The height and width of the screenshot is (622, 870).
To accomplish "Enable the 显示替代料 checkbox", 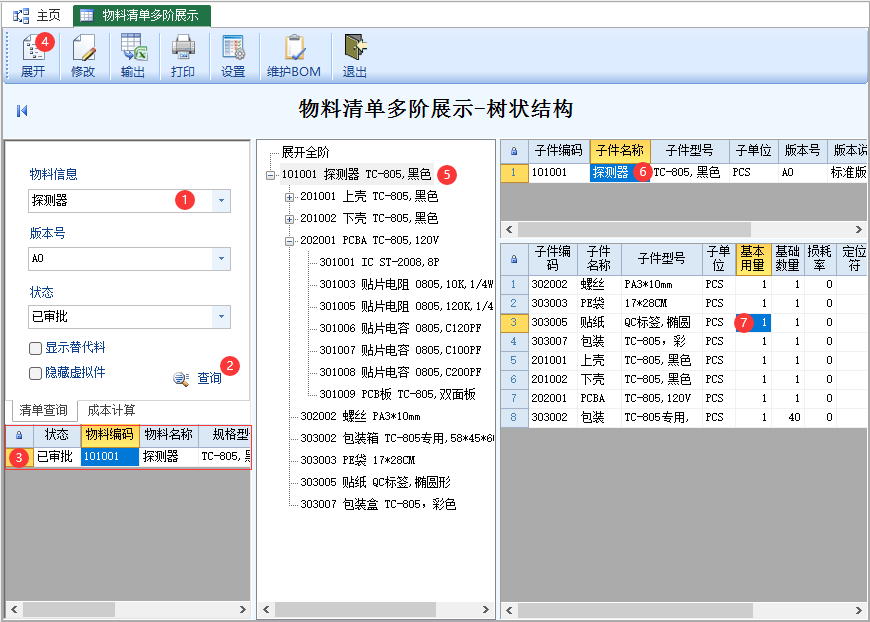I will pyautogui.click(x=35, y=348).
